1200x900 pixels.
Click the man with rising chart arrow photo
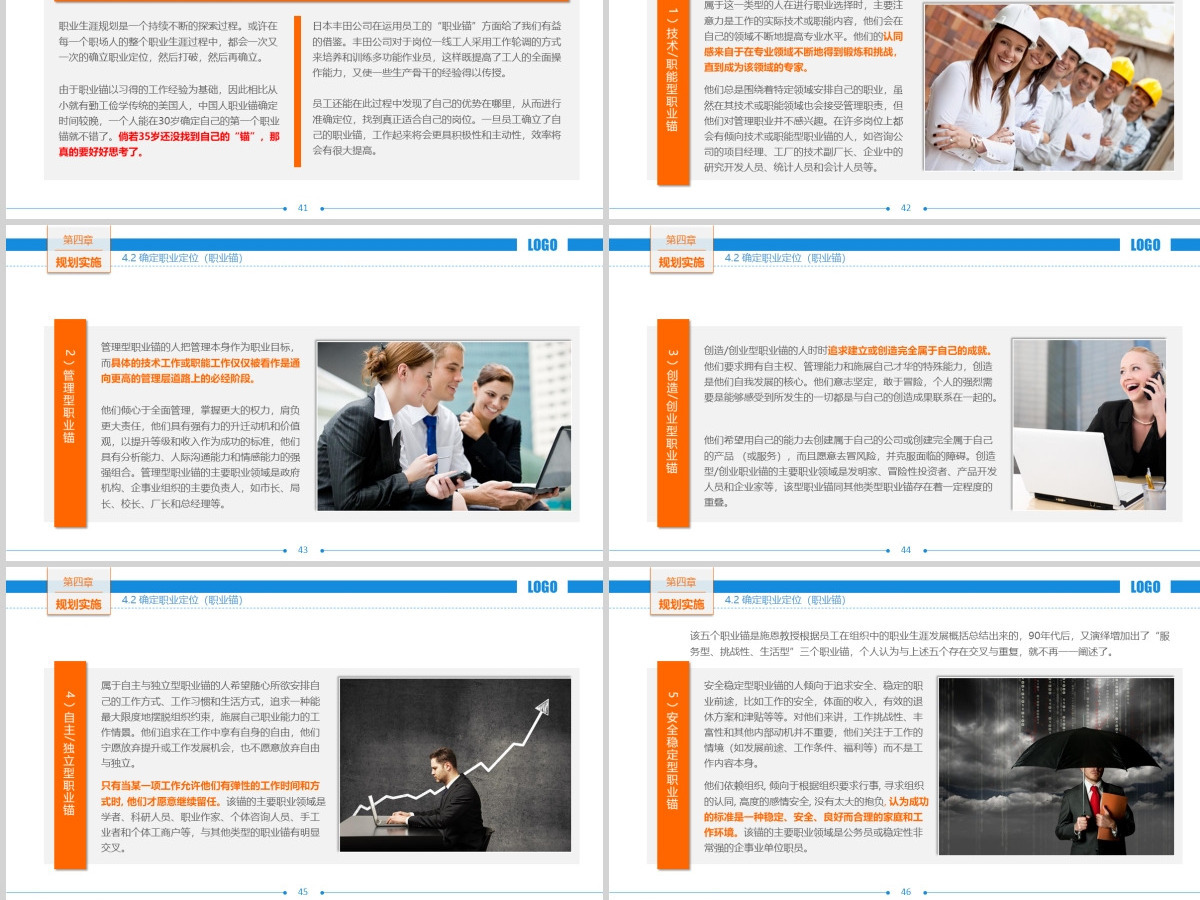(455, 765)
